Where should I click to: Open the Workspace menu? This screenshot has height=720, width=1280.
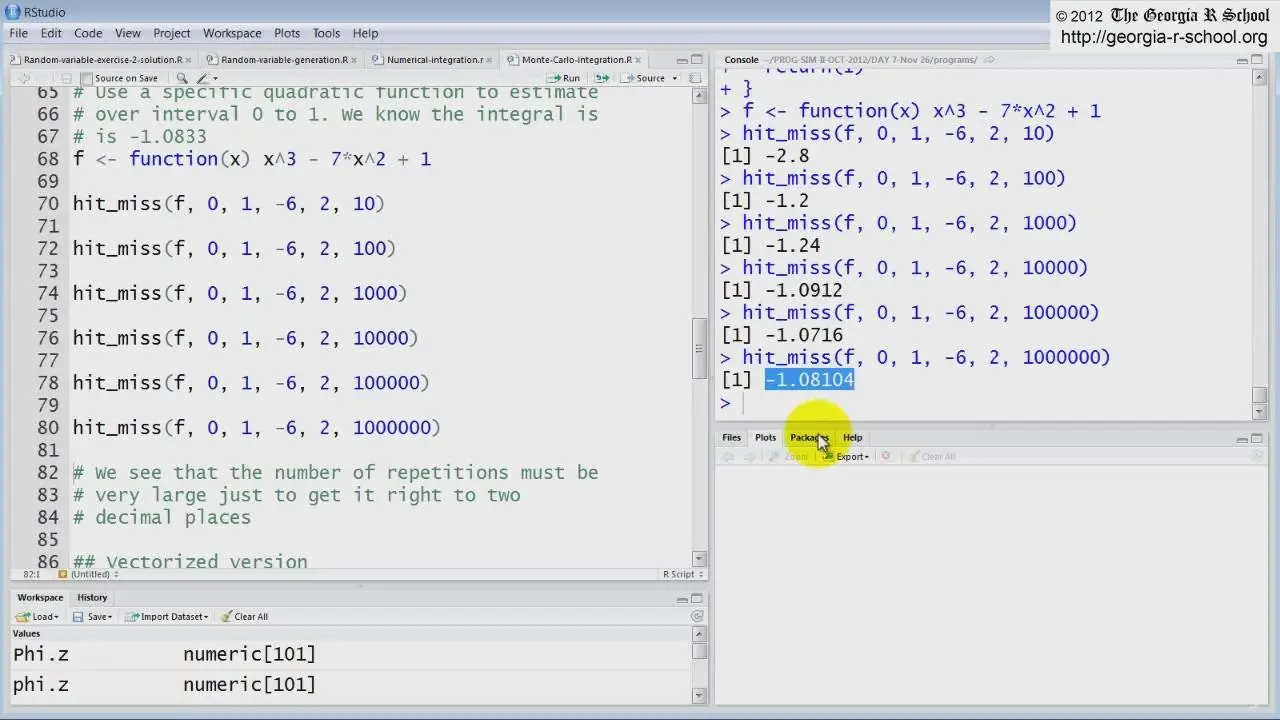point(232,33)
